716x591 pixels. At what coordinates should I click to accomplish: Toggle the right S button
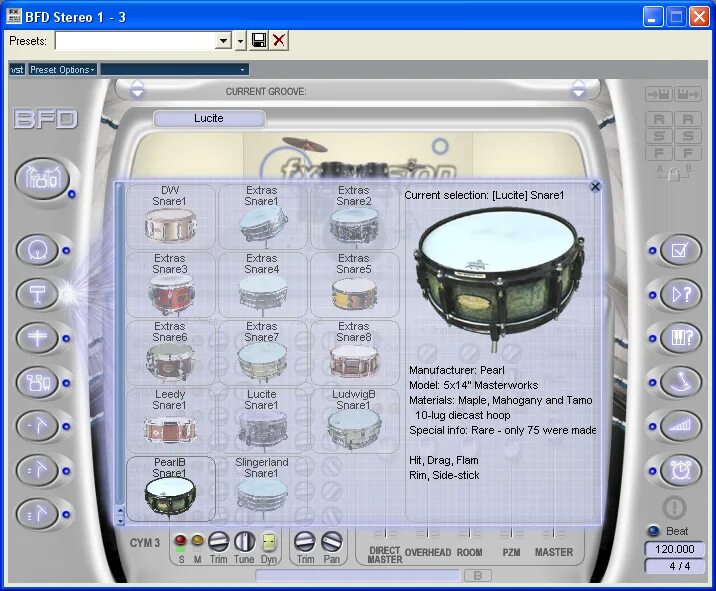pos(688,136)
